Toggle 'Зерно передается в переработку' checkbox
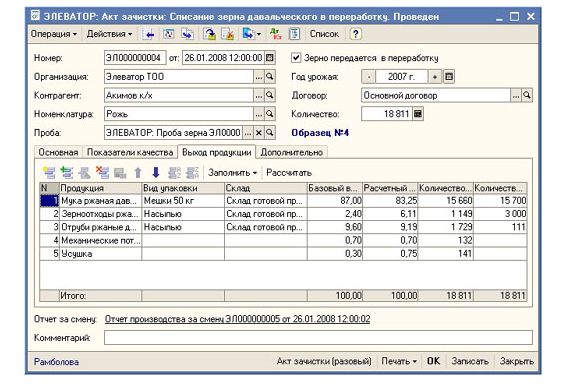The width and height of the screenshot is (570, 389). [x=296, y=58]
